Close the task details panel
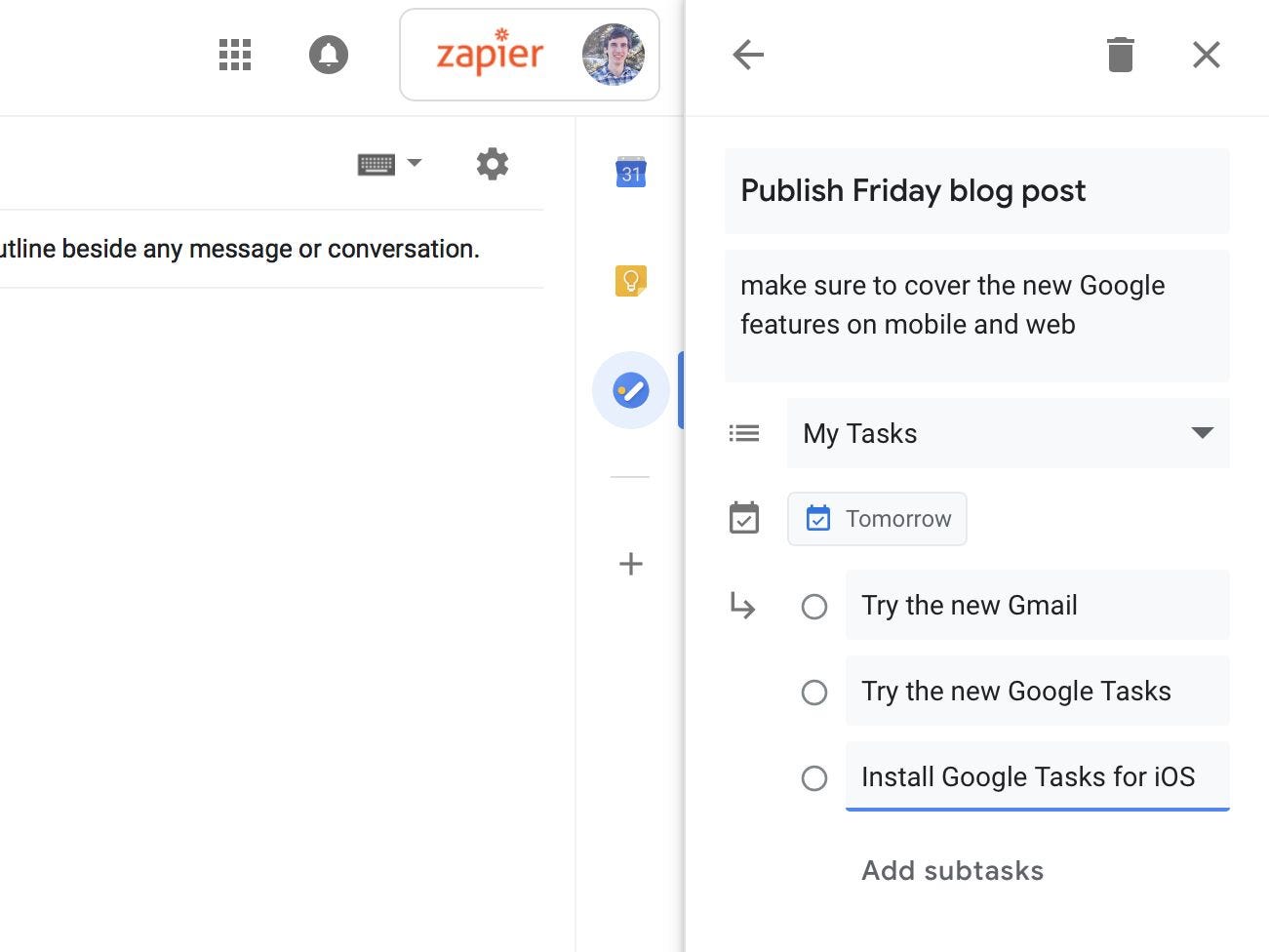The image size is (1269, 952). pyautogui.click(x=1207, y=55)
